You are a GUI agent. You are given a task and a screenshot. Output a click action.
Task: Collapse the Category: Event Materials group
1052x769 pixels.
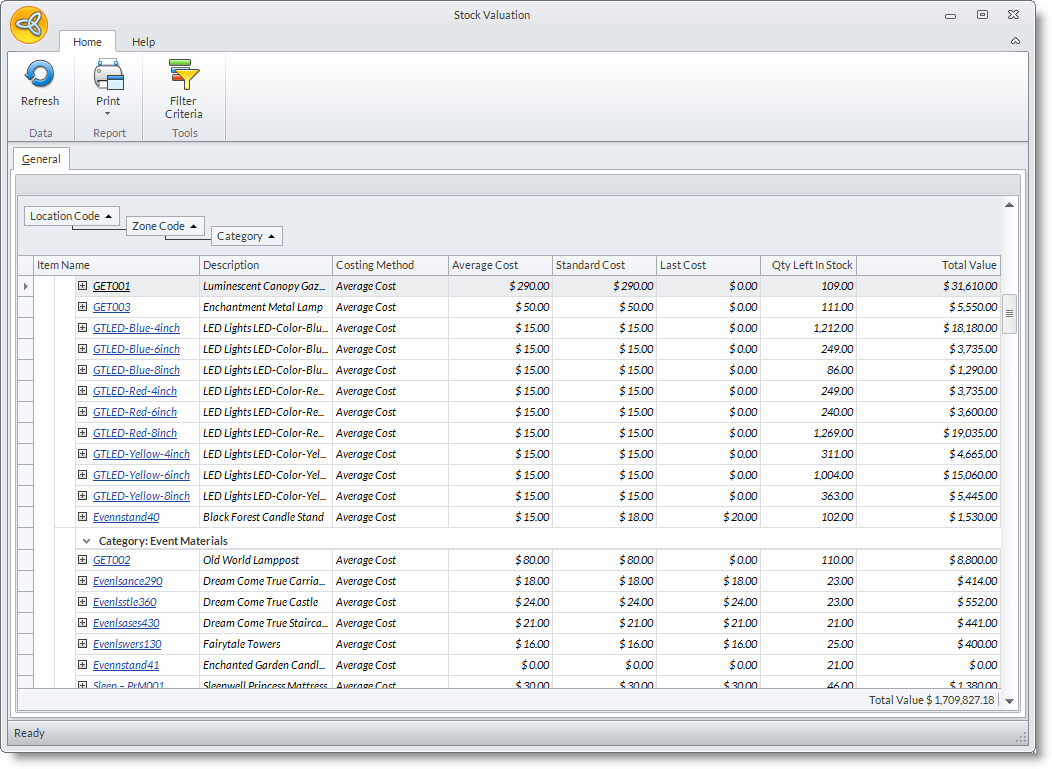86,541
